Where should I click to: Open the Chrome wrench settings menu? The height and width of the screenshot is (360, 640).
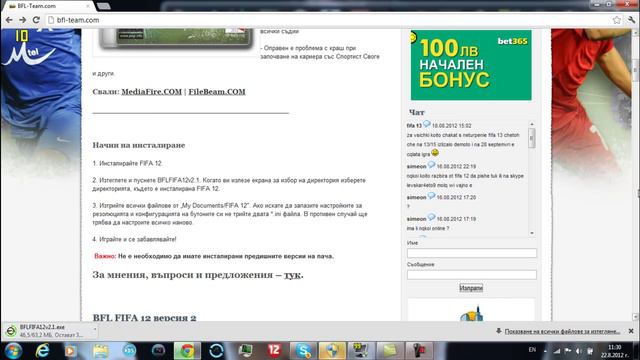click(x=632, y=20)
